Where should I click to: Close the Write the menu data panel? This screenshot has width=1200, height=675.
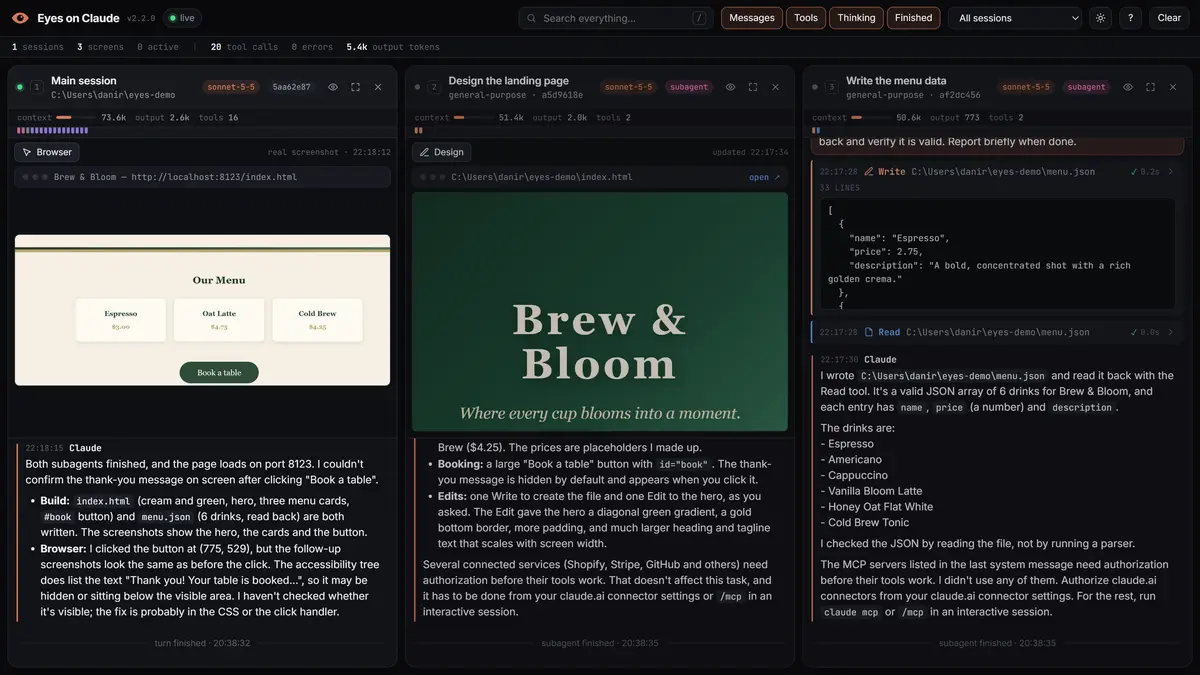(1173, 87)
